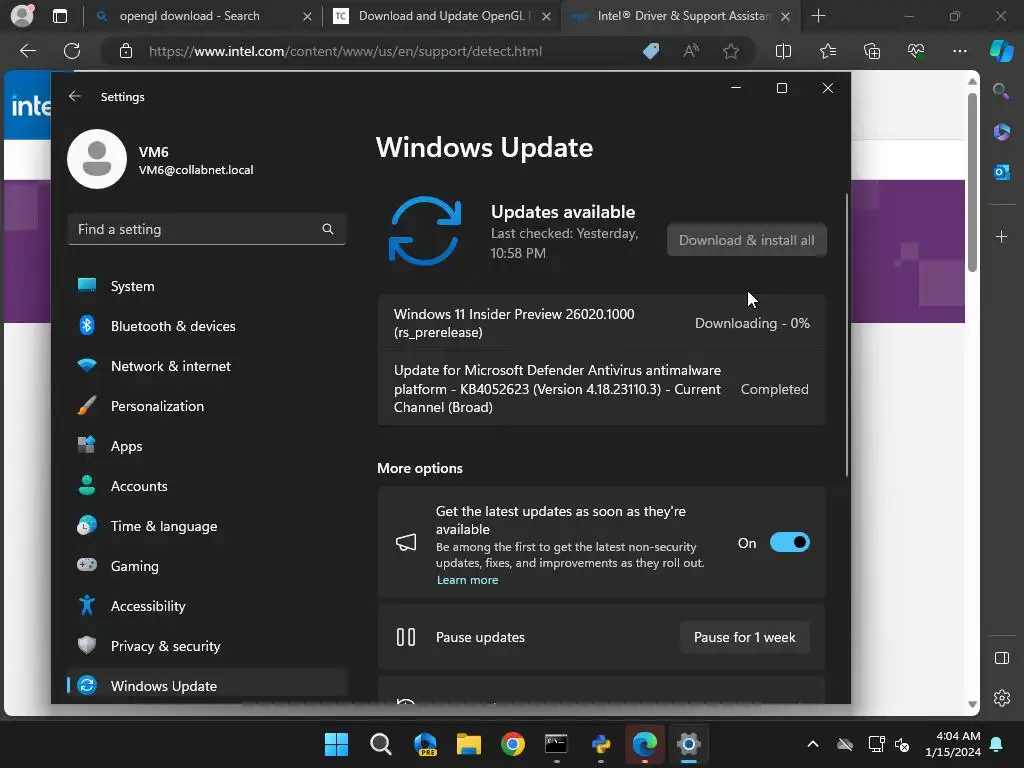1024x768 pixels.
Task: Open Collections in Edge toolbar
Action: [x=872, y=51]
